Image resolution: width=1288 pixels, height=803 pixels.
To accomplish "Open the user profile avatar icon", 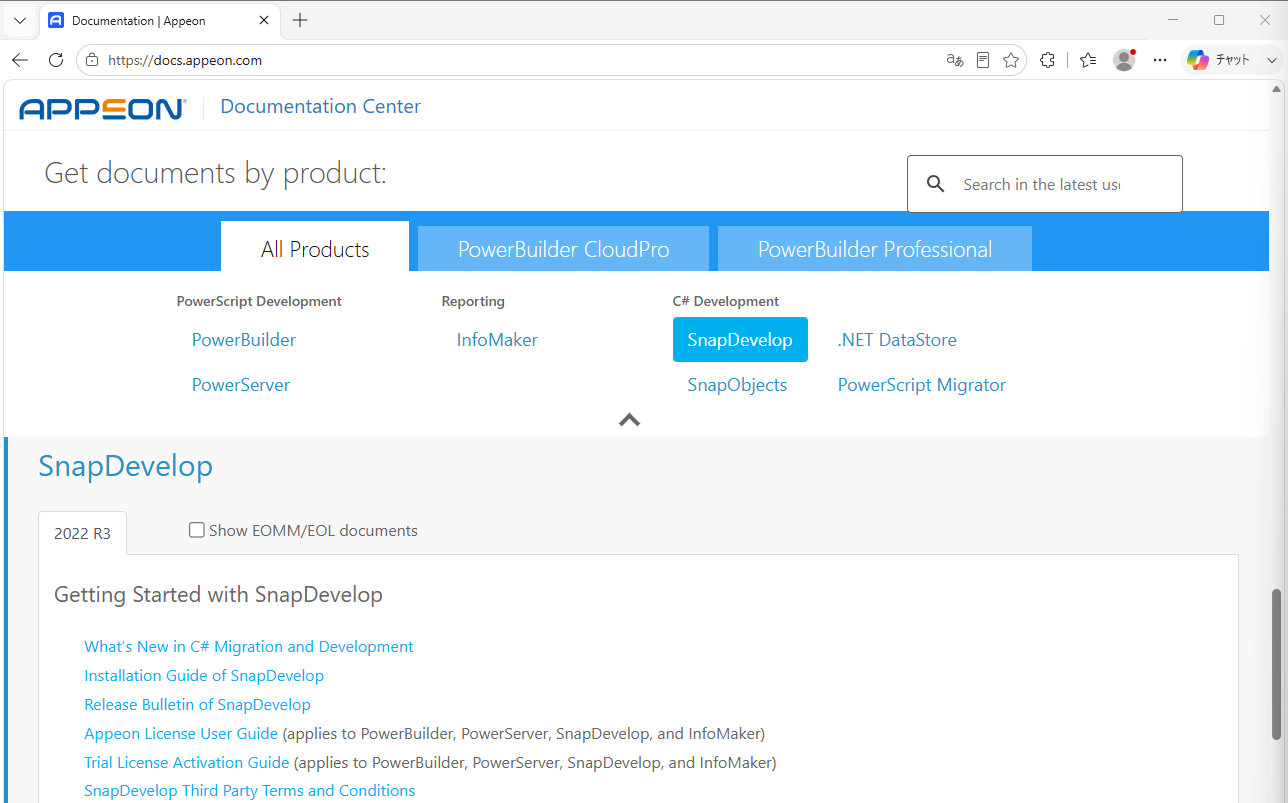I will 1124,60.
